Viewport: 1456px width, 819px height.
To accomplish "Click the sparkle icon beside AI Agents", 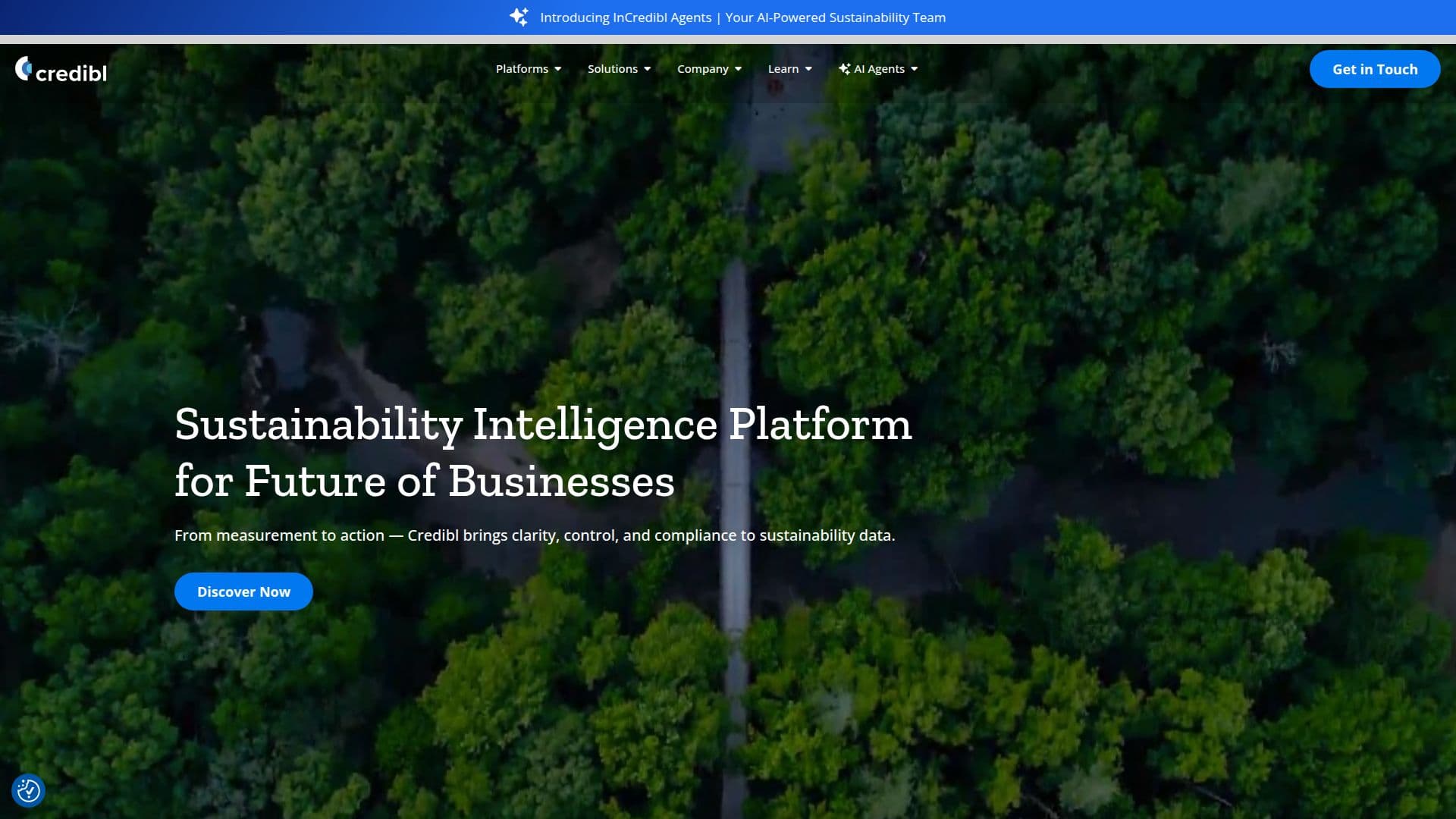I will coord(844,69).
